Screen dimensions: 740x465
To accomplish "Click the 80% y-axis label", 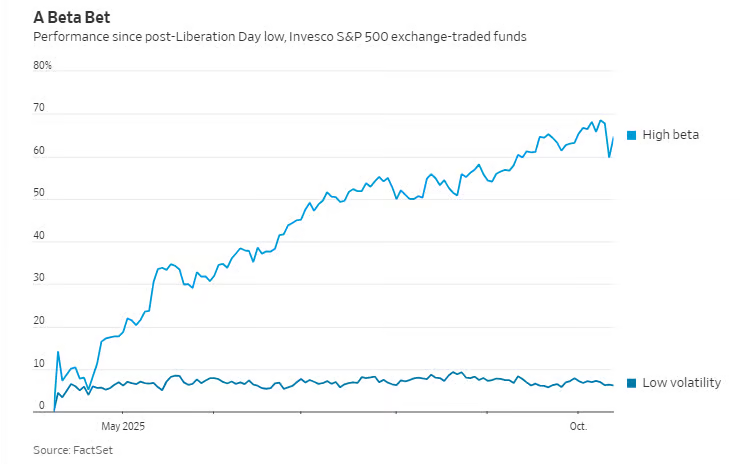I will [42, 65].
